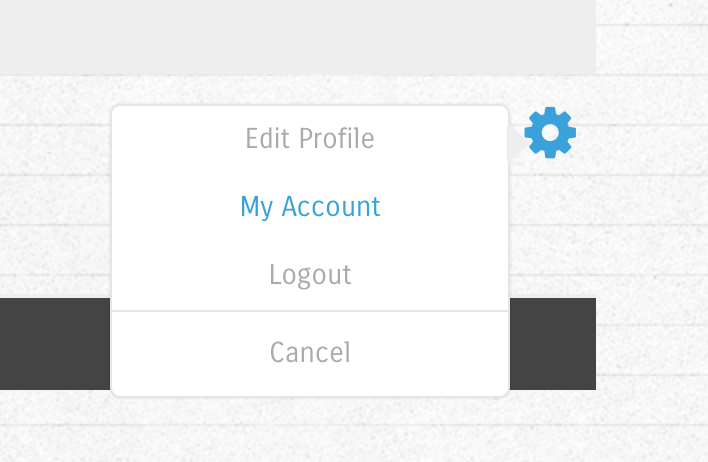
Task: Tap the highlighted blue My Account link
Action: pos(310,207)
